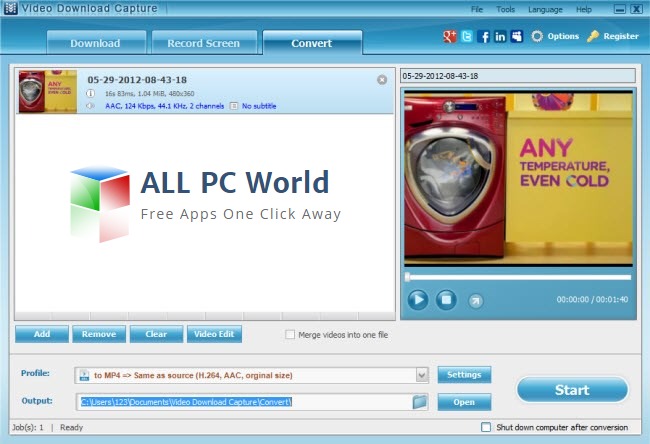Open Options with the gear icon

(537, 36)
